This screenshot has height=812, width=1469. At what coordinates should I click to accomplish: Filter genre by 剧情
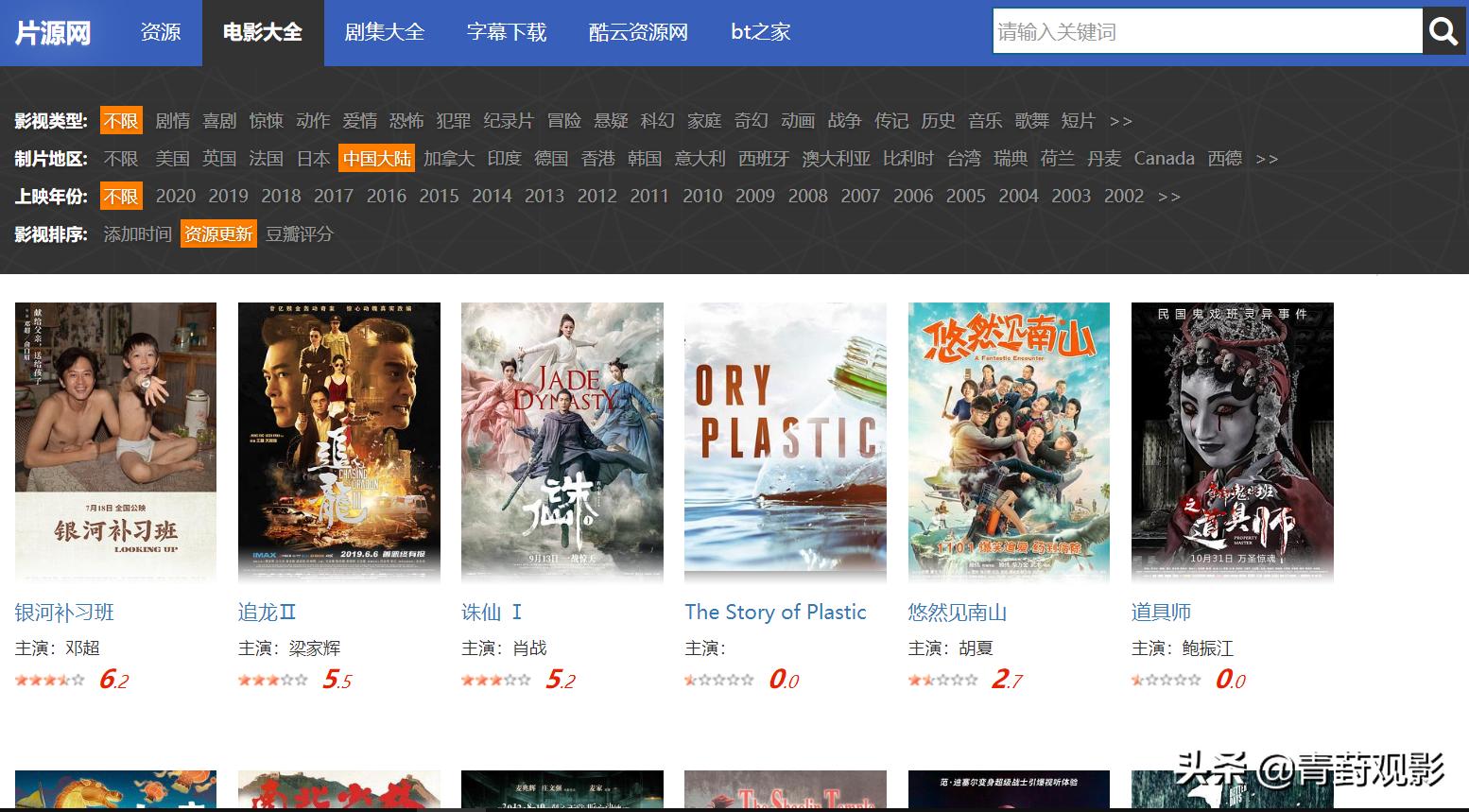[173, 121]
